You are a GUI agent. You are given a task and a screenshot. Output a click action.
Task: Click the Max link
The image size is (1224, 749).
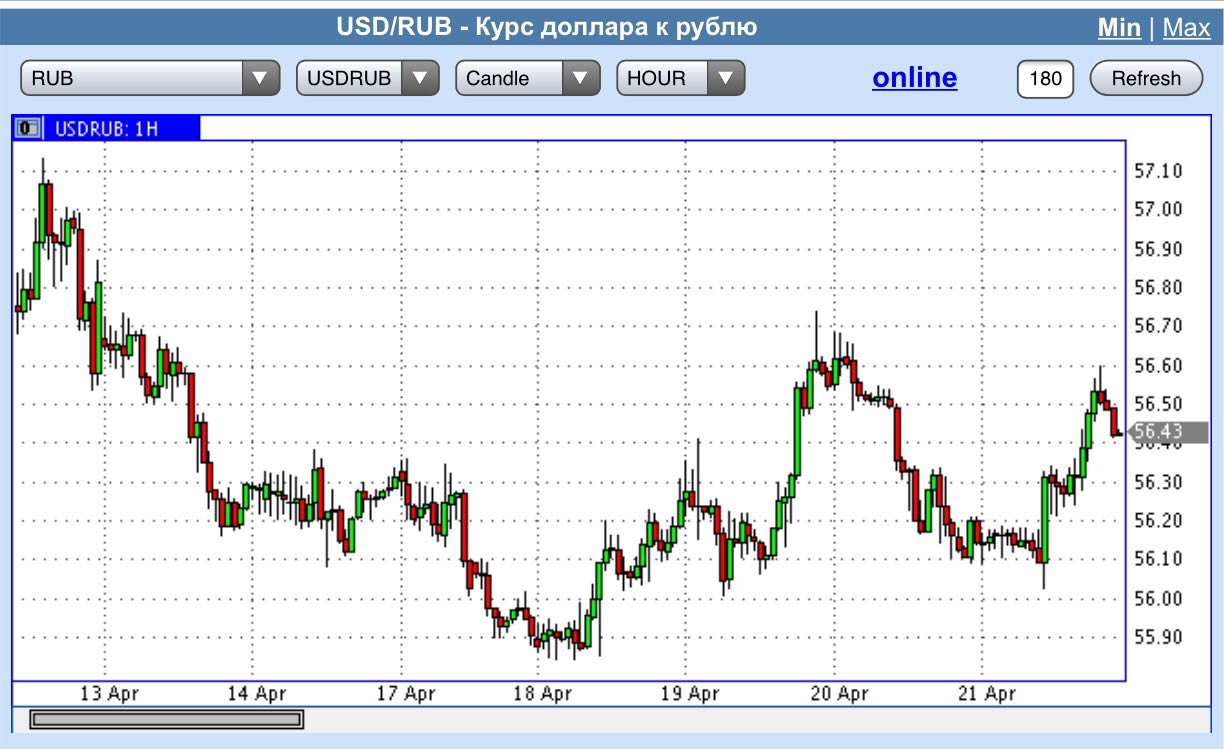click(x=1187, y=28)
